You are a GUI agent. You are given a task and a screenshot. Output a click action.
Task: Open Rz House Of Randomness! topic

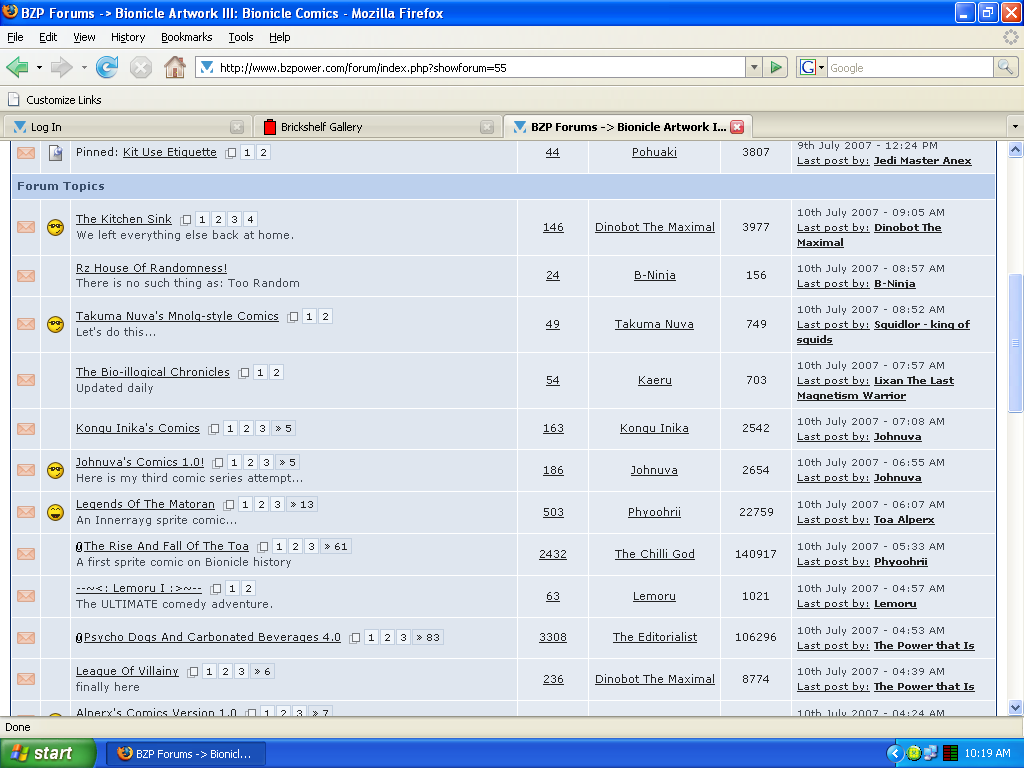pyautogui.click(x=152, y=268)
